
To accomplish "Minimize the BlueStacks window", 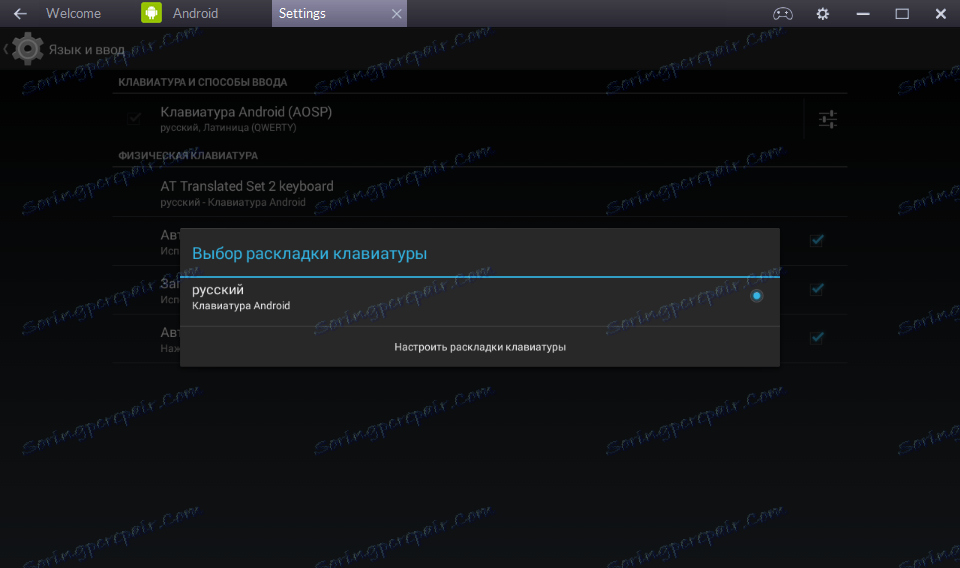I will point(863,13).
